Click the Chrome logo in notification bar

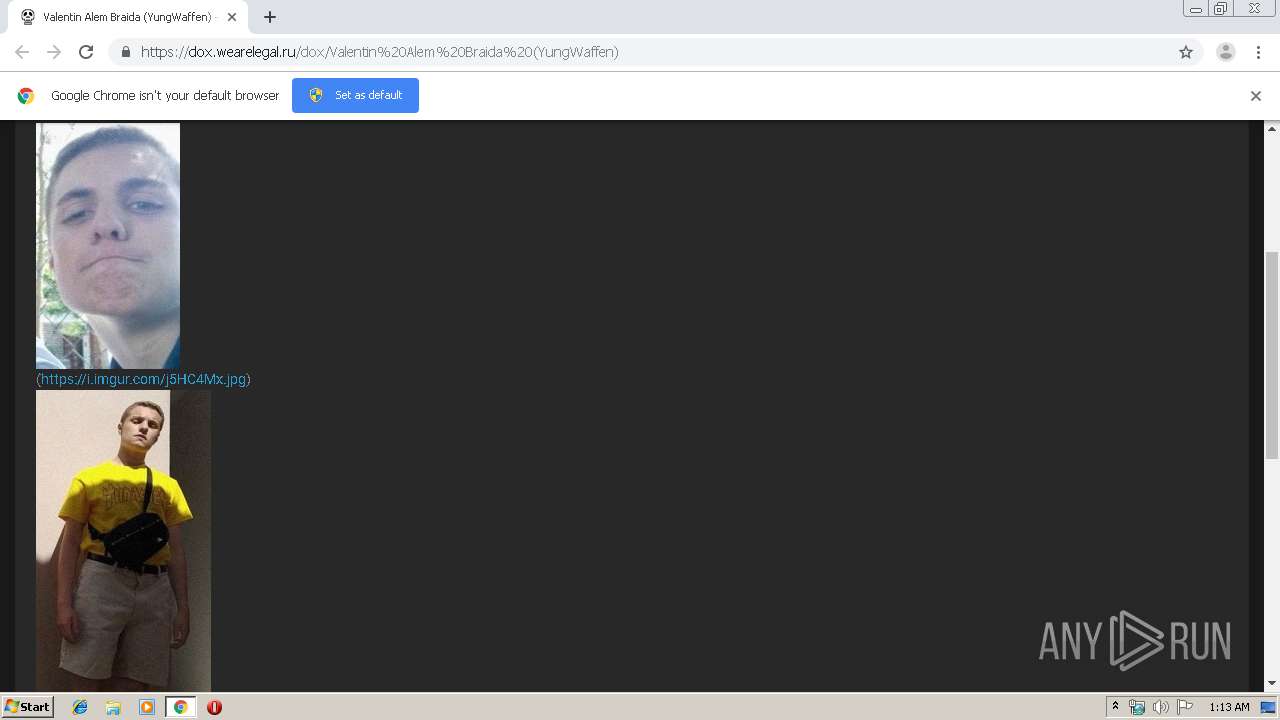[x=26, y=96]
